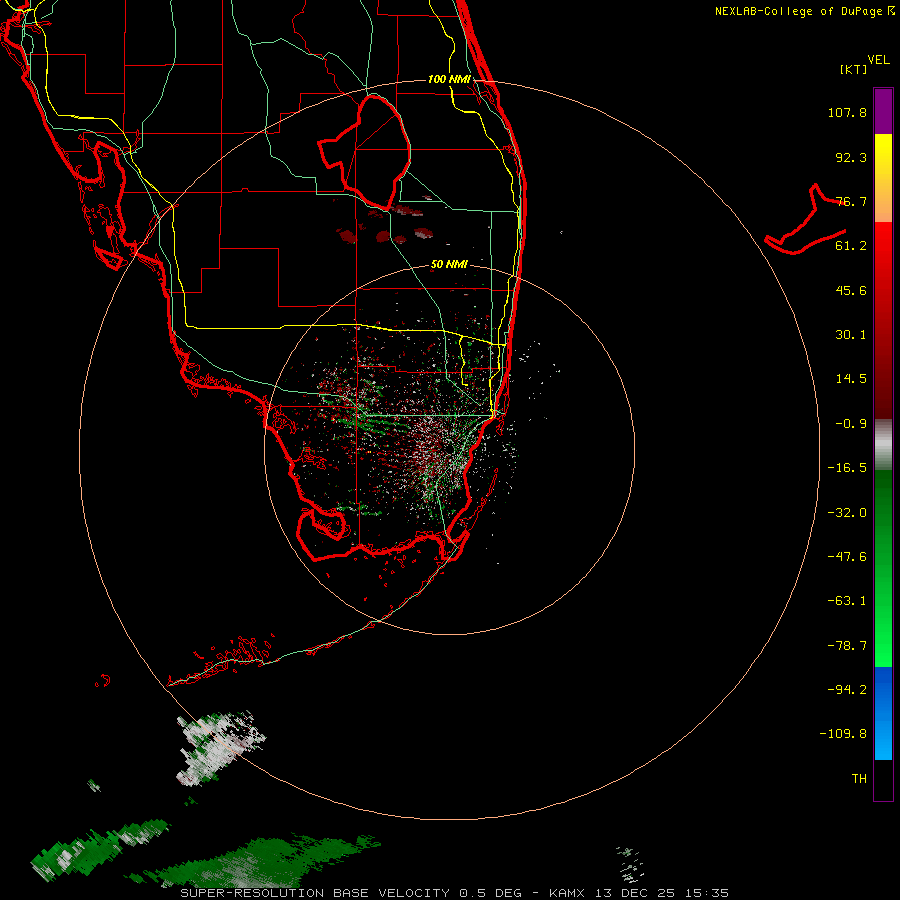Click the 14.5 legend value
The width and height of the screenshot is (900, 900).
point(851,379)
